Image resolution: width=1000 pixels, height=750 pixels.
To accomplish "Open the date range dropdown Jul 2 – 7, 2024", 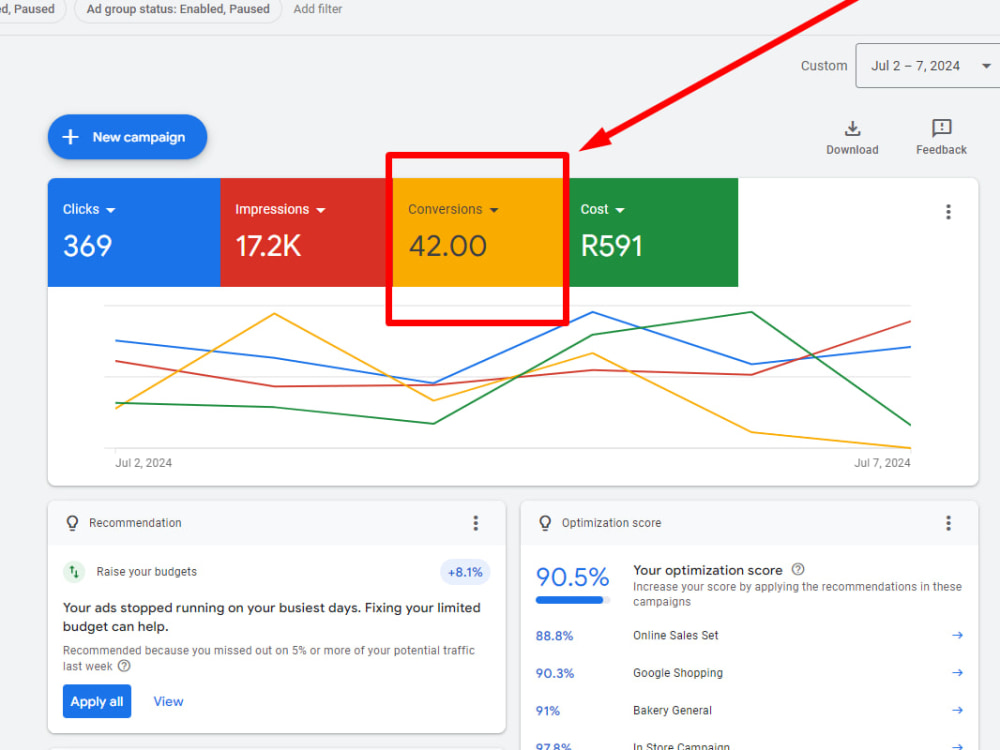I will (928, 66).
